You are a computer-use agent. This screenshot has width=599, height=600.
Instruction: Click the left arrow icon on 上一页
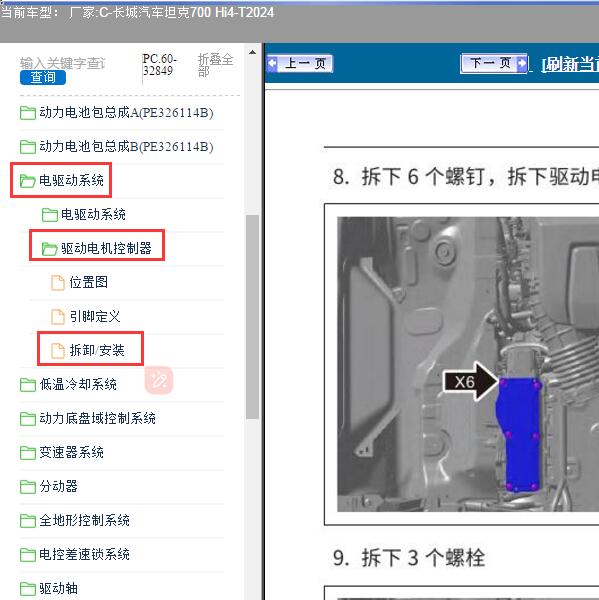273,64
